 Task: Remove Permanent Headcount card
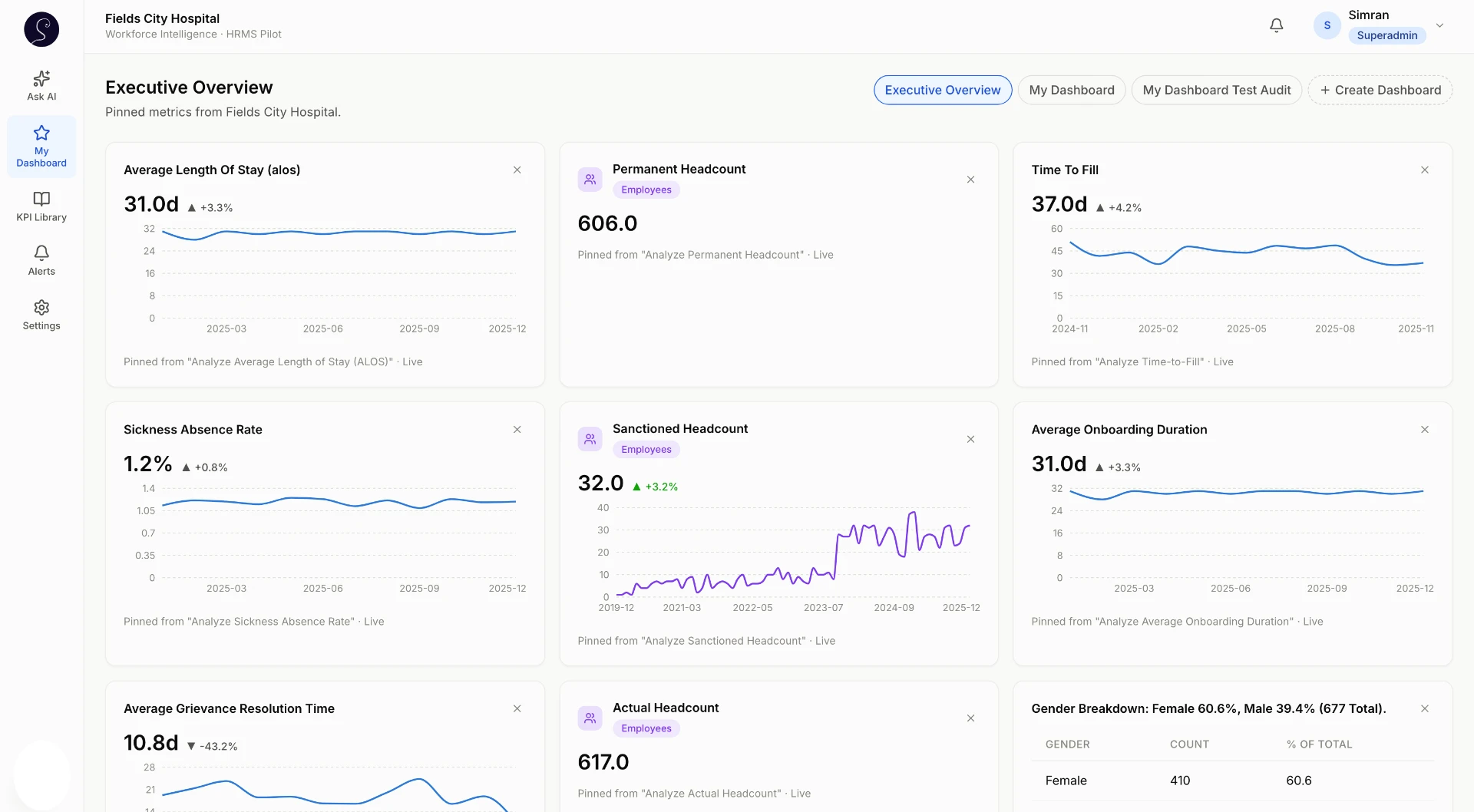click(x=970, y=180)
